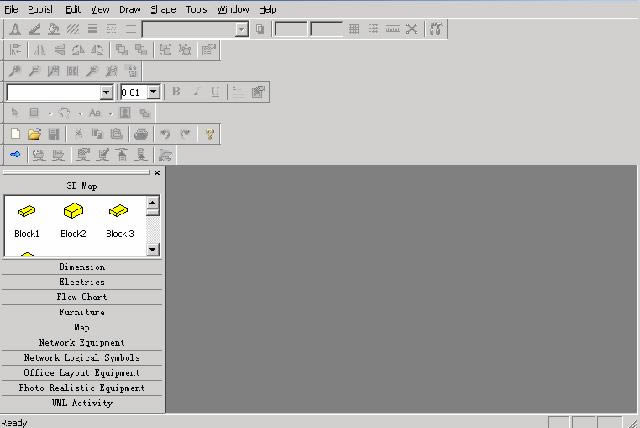
Task: Open the Furniture shape category
Action: tap(82, 312)
